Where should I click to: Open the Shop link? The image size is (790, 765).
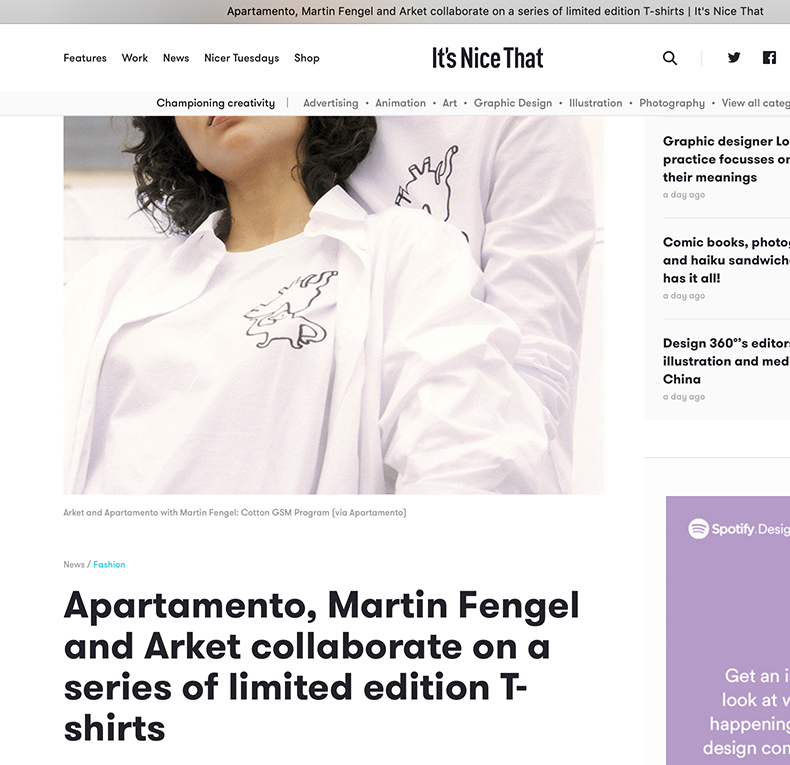tap(307, 58)
